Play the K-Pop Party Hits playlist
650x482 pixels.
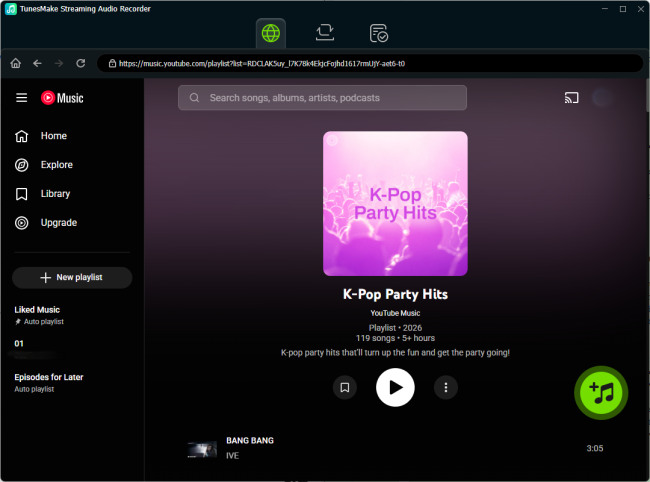[x=395, y=388]
